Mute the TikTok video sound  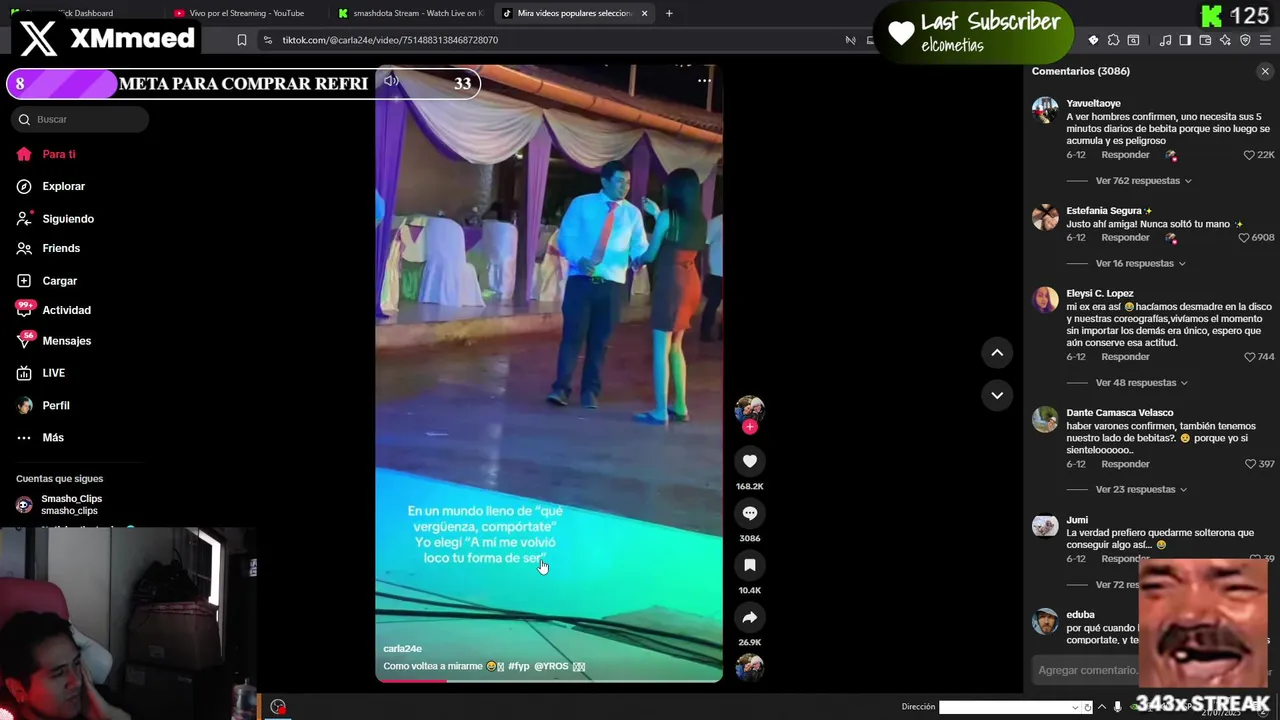(391, 81)
